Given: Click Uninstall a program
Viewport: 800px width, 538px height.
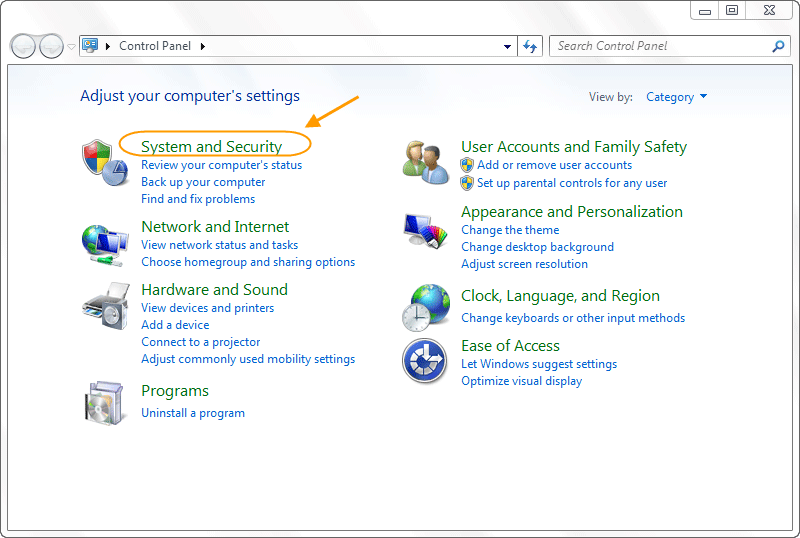Looking at the screenshot, I should (x=193, y=413).
